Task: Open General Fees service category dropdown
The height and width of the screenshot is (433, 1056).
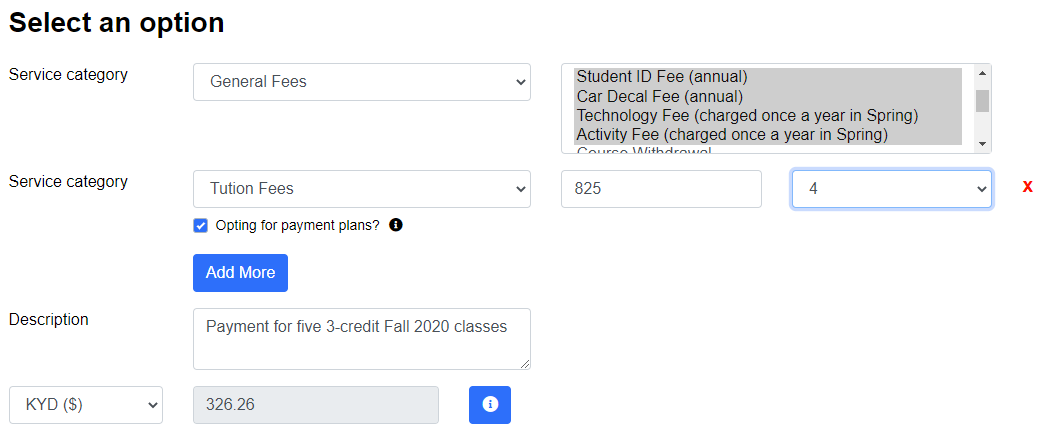Action: coord(362,82)
